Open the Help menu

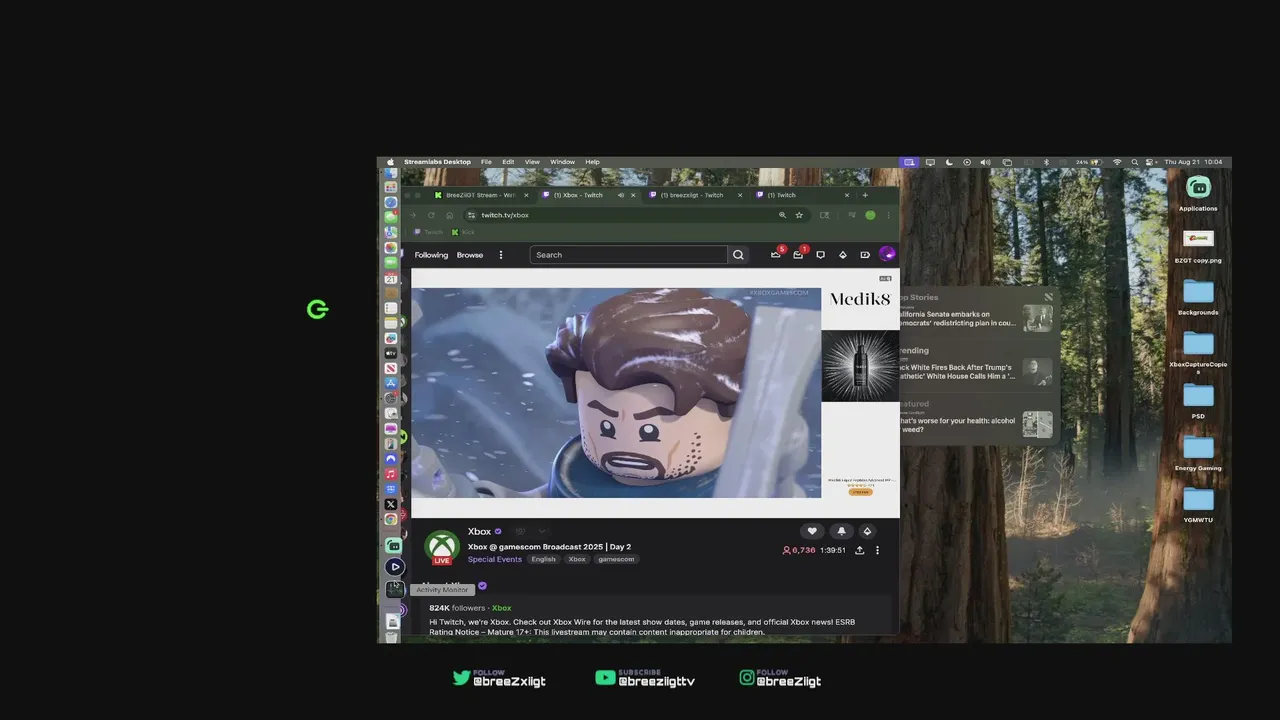tap(592, 162)
